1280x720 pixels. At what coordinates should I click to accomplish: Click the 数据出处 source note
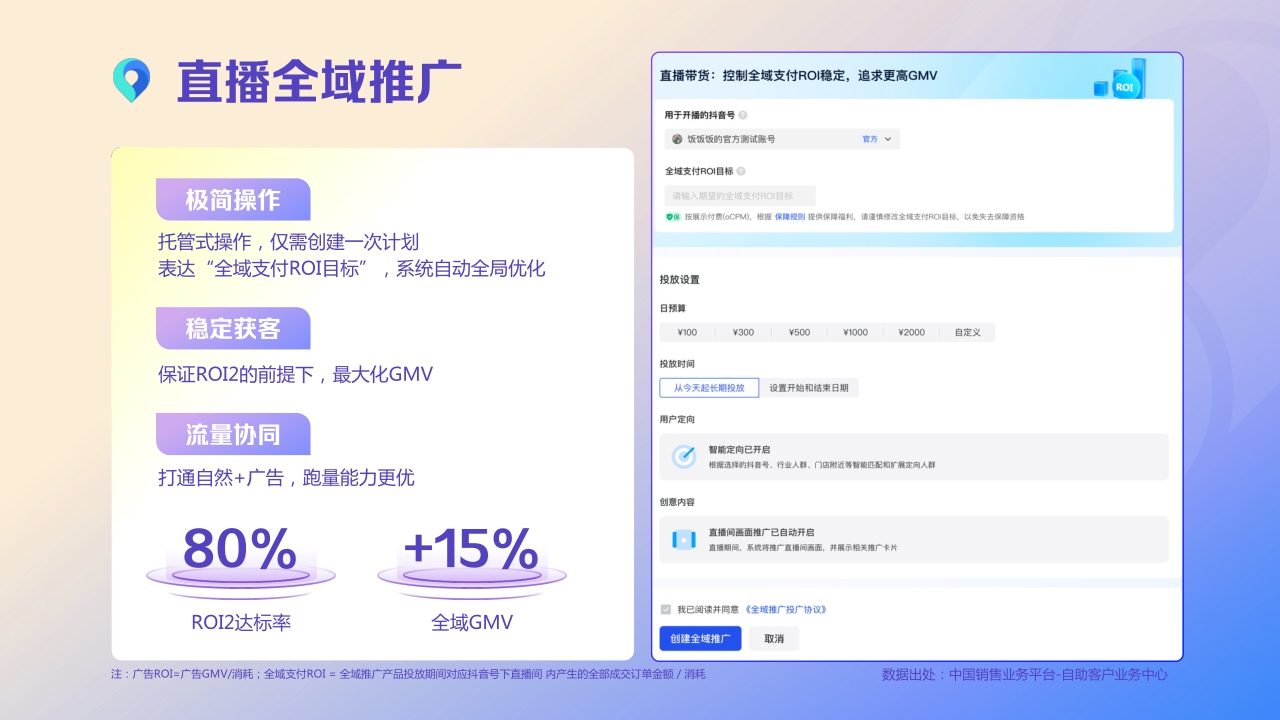click(x=1025, y=674)
